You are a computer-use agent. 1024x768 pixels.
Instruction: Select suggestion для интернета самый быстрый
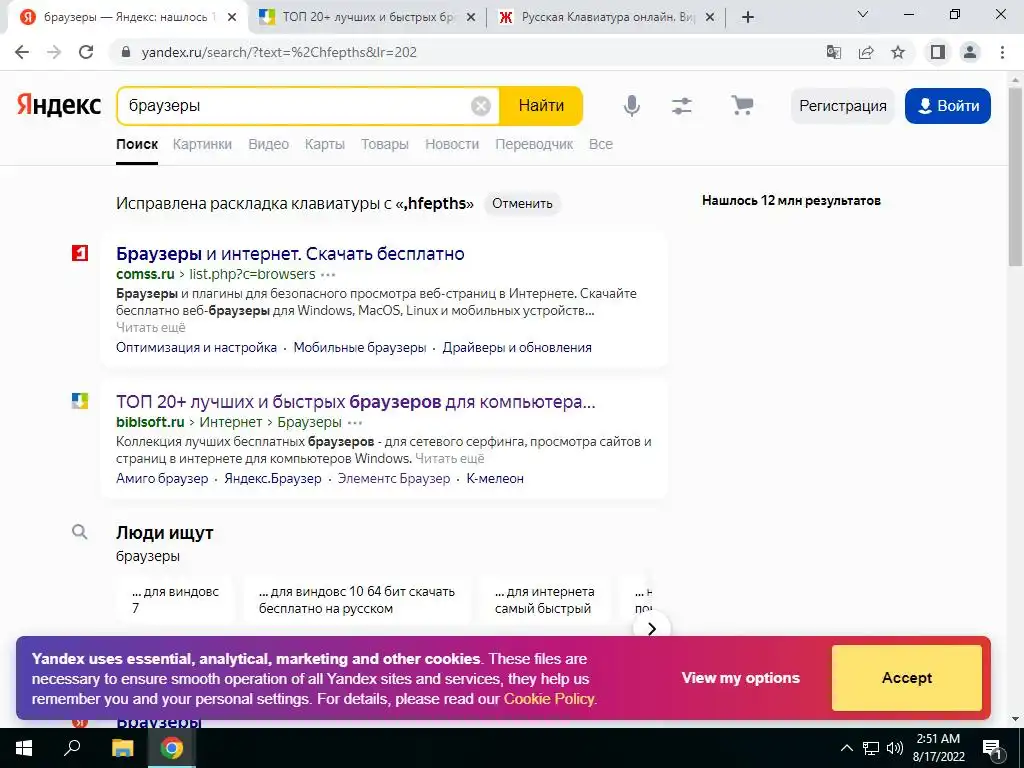point(545,600)
